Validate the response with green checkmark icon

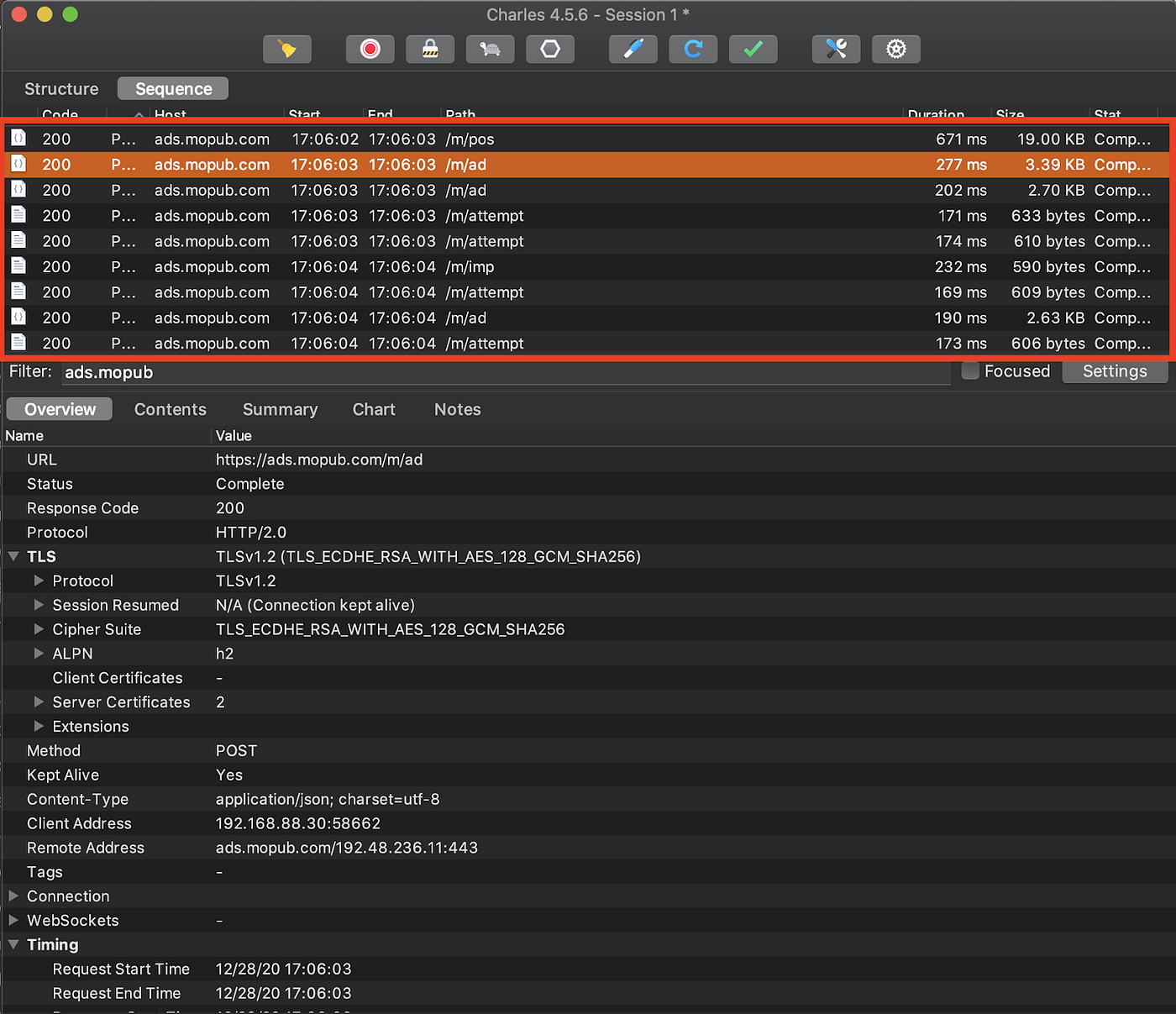point(753,49)
